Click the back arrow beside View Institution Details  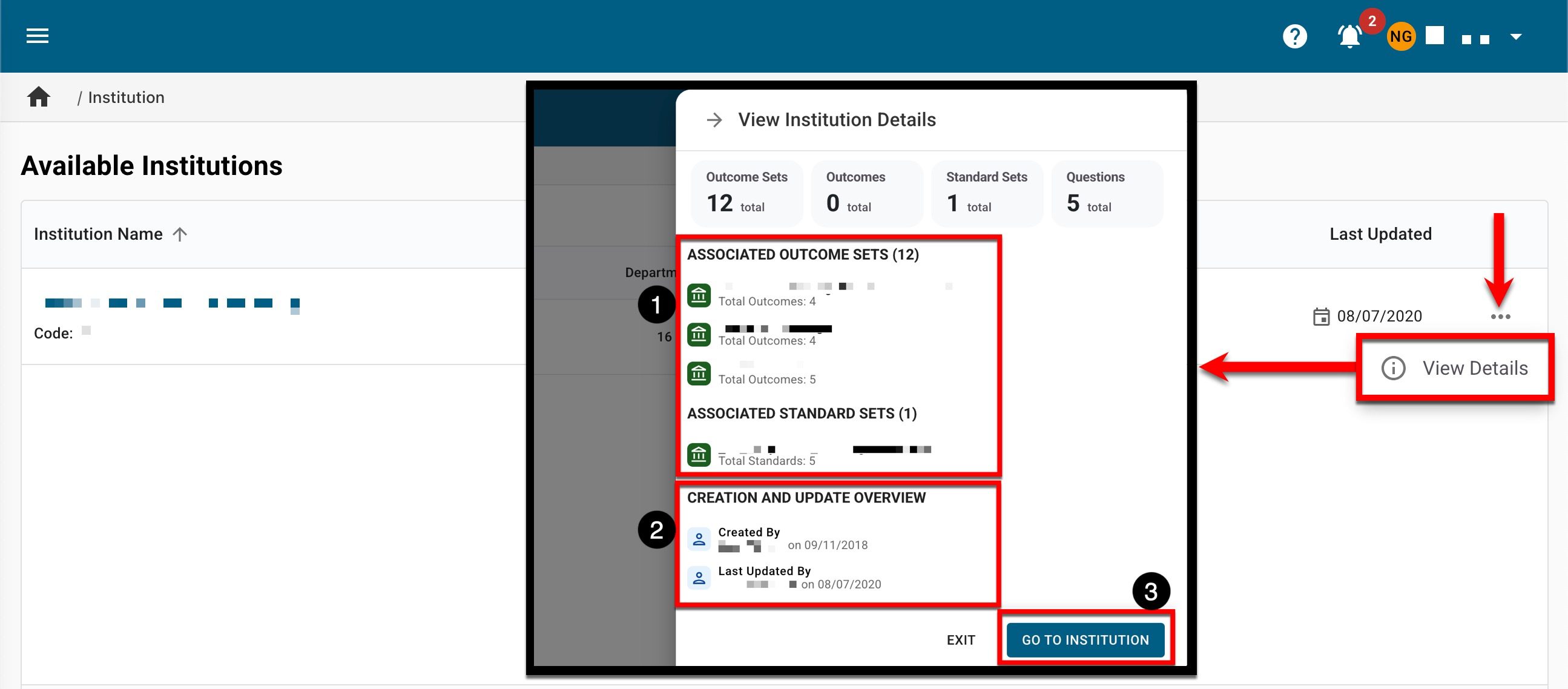click(x=714, y=120)
